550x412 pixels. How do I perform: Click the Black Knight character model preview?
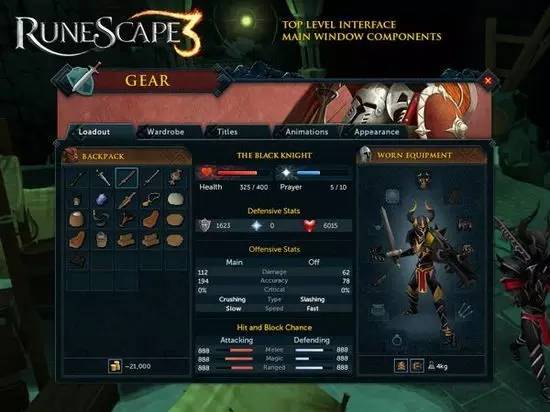pos(424,266)
